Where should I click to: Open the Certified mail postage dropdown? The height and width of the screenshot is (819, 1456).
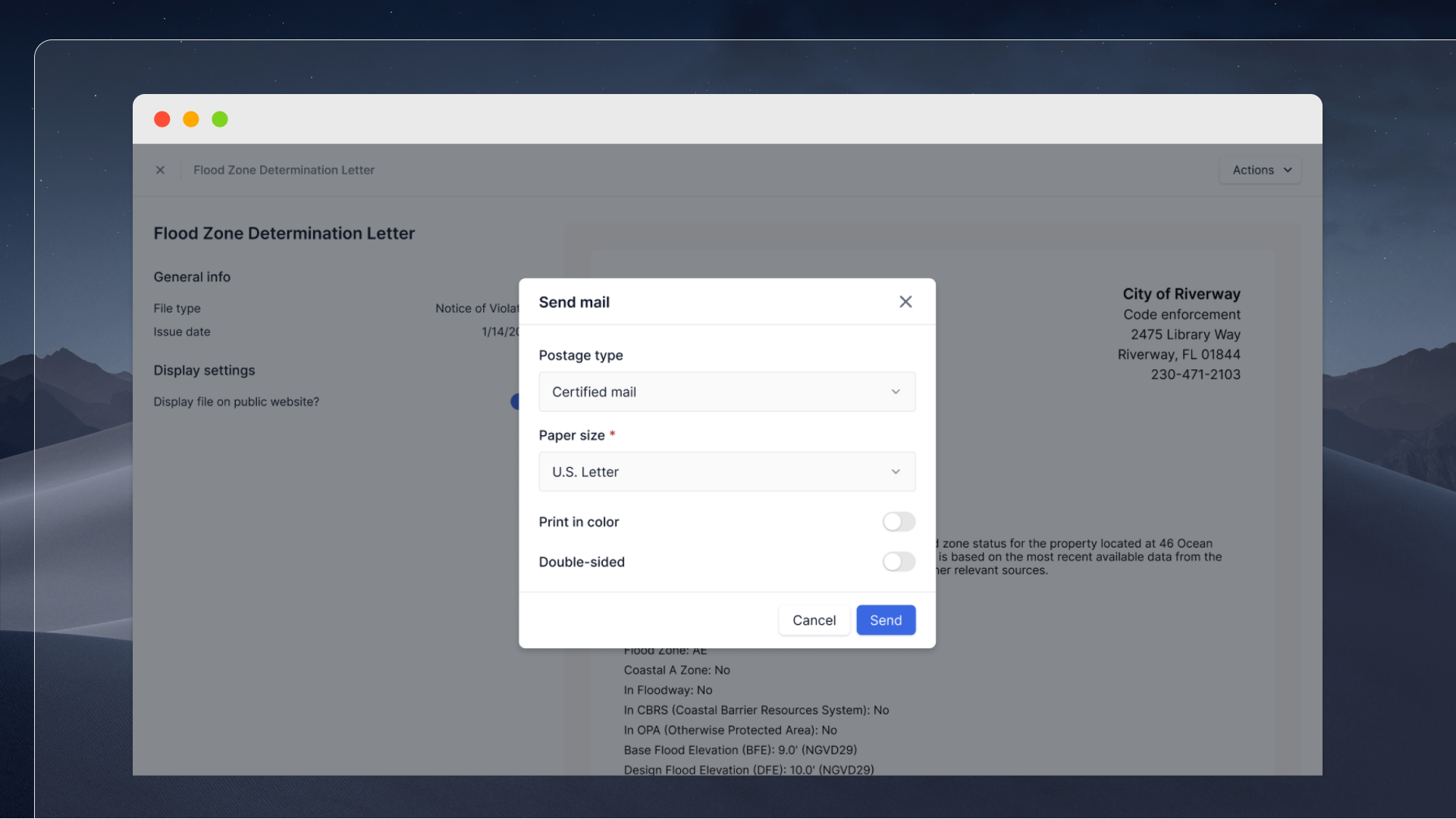(726, 392)
